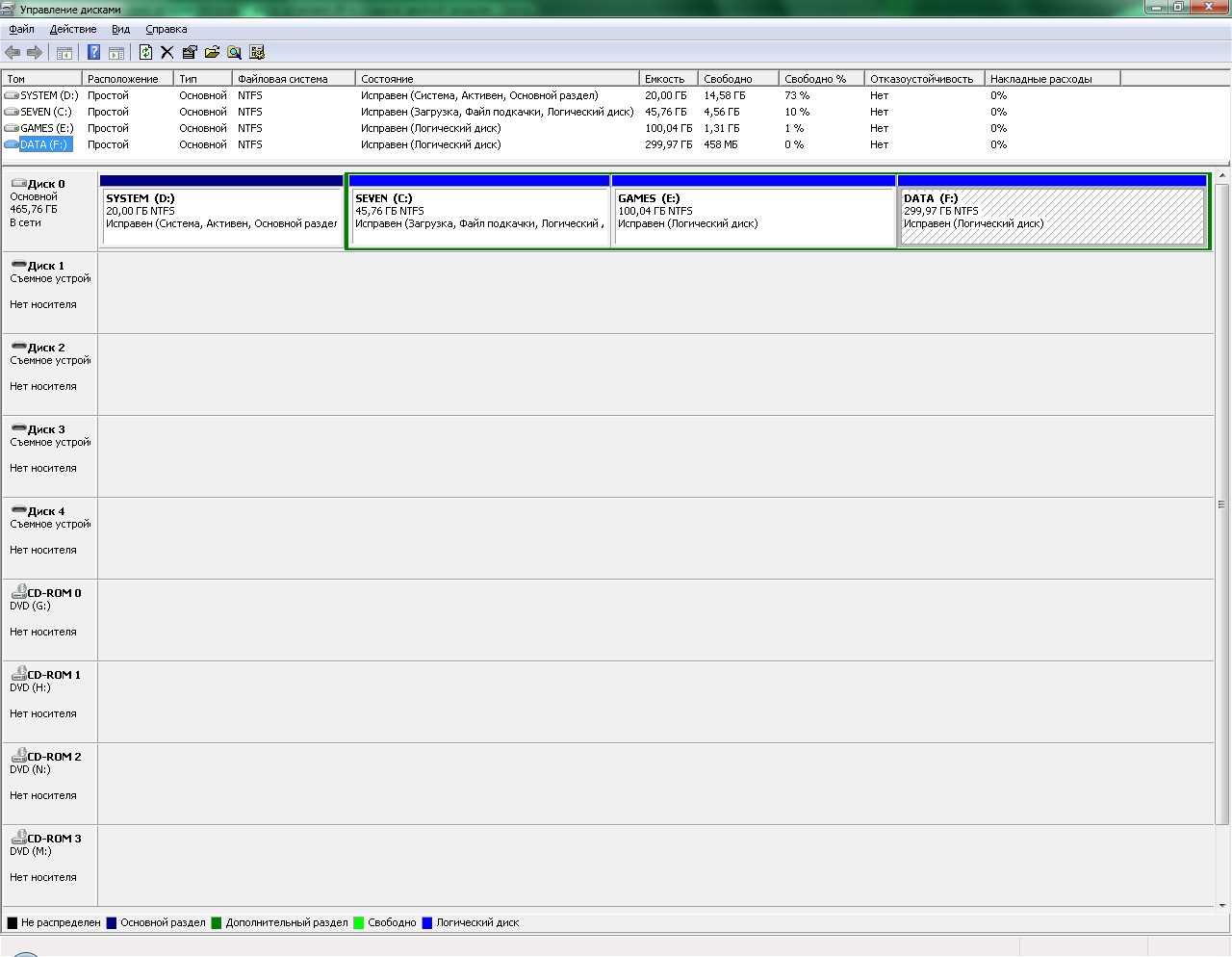This screenshot has height=957, width=1232.
Task: Click the Диск 2 removable device icon
Action: pyautogui.click(x=18, y=346)
